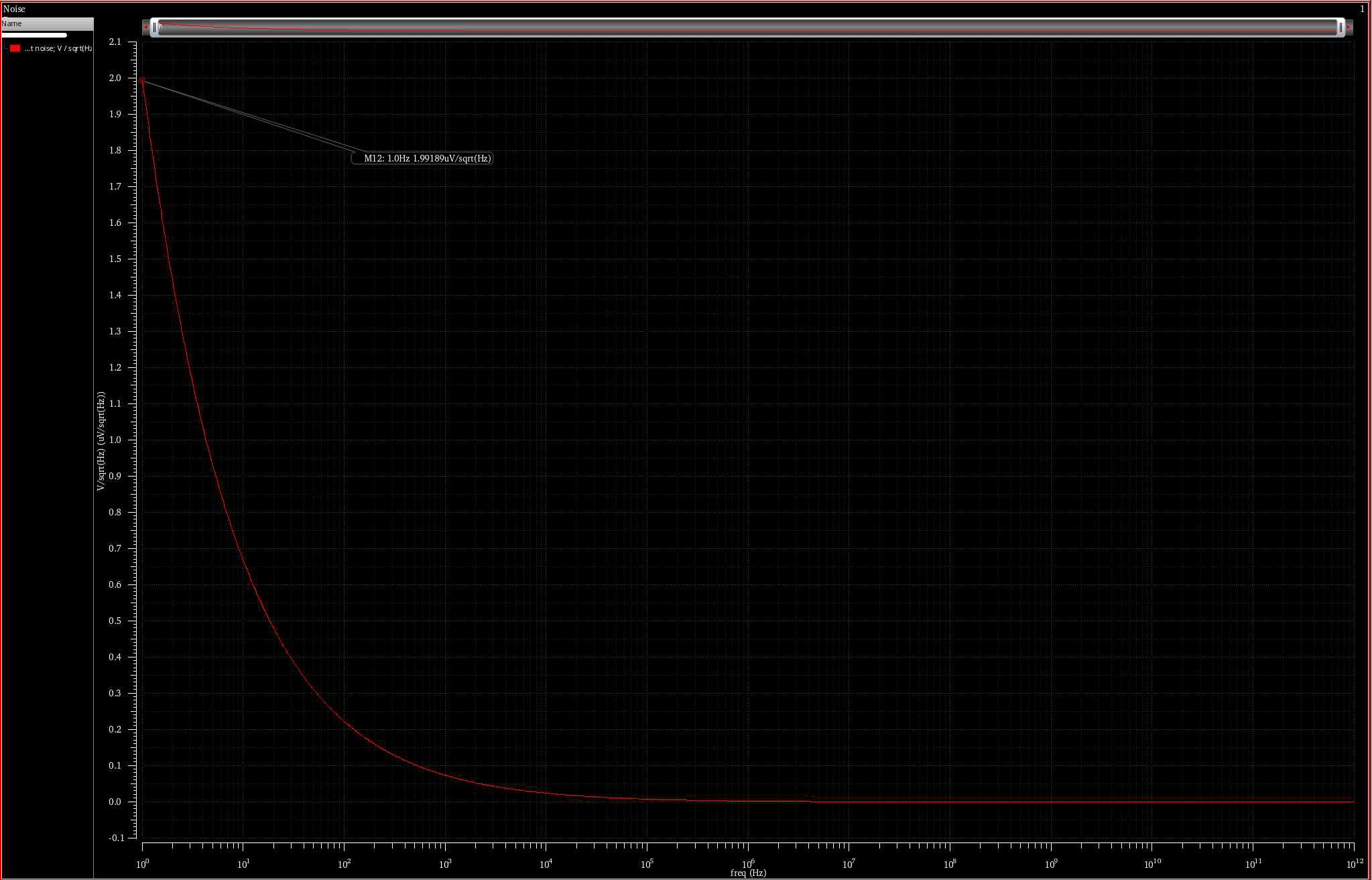This screenshot has width=1372, height=880.
Task: Click the 2.1 y-axis tick label
Action: click(115, 42)
